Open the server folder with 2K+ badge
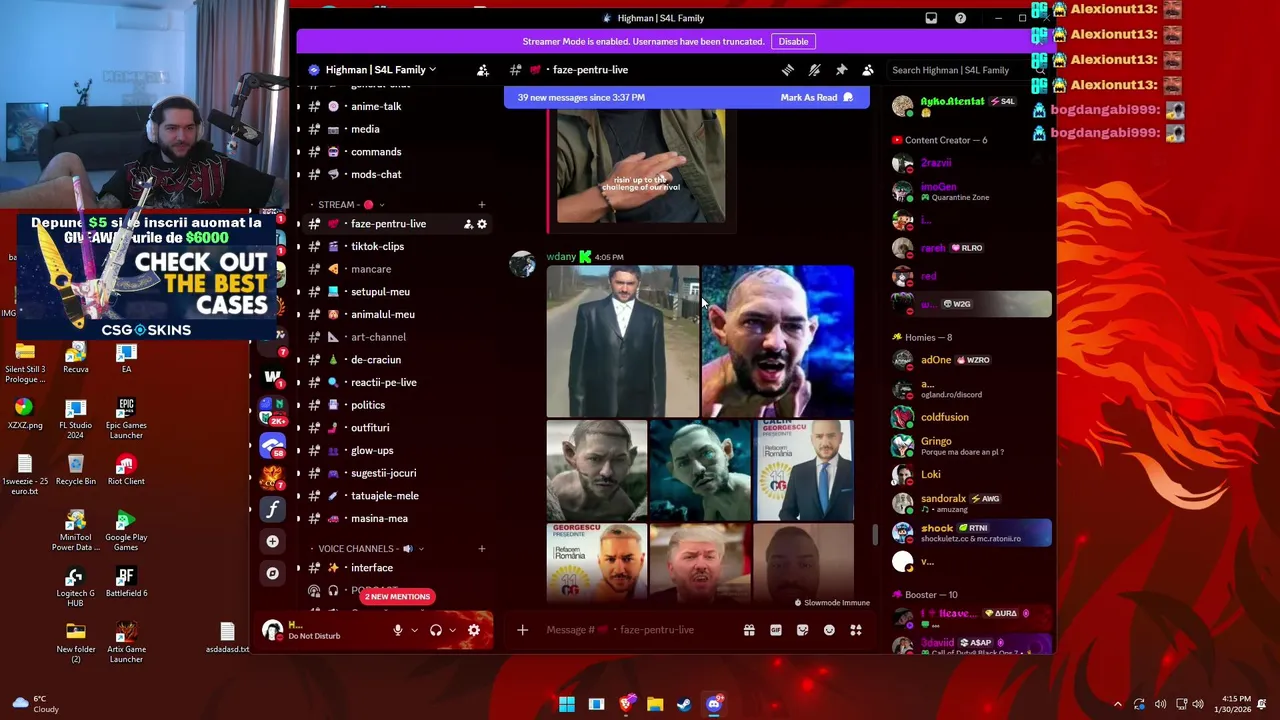1280x720 pixels. 272,411
